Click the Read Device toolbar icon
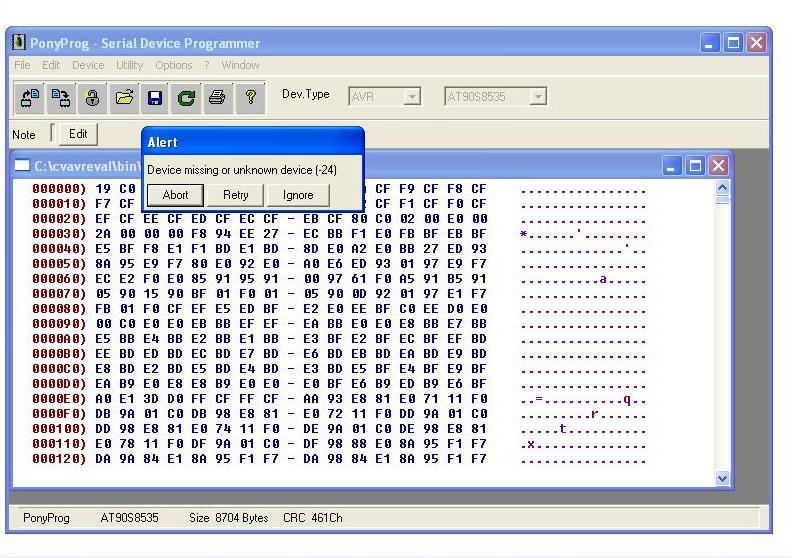The width and height of the screenshot is (792, 558). [30, 97]
